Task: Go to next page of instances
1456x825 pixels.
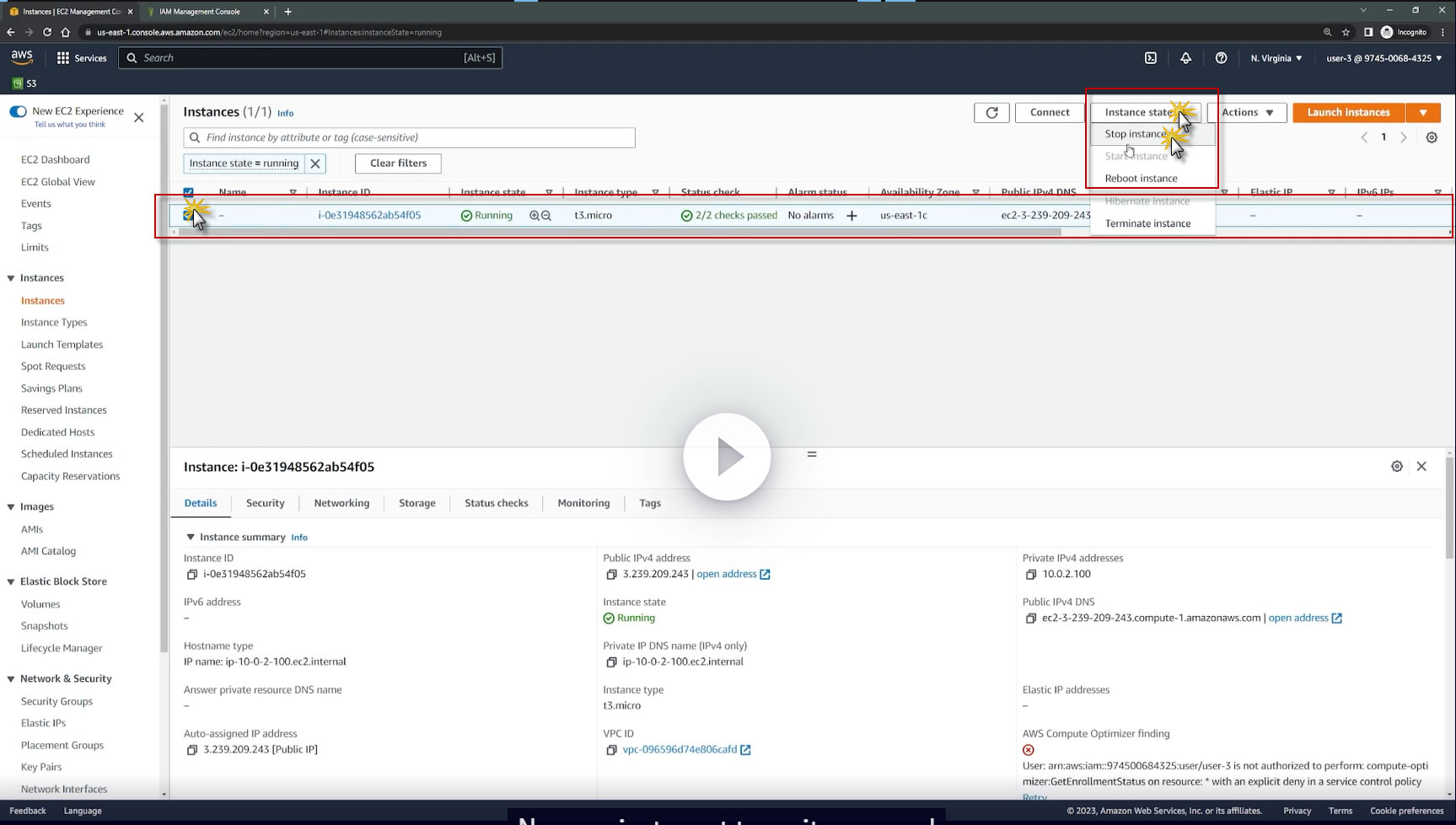Action: click(1404, 137)
